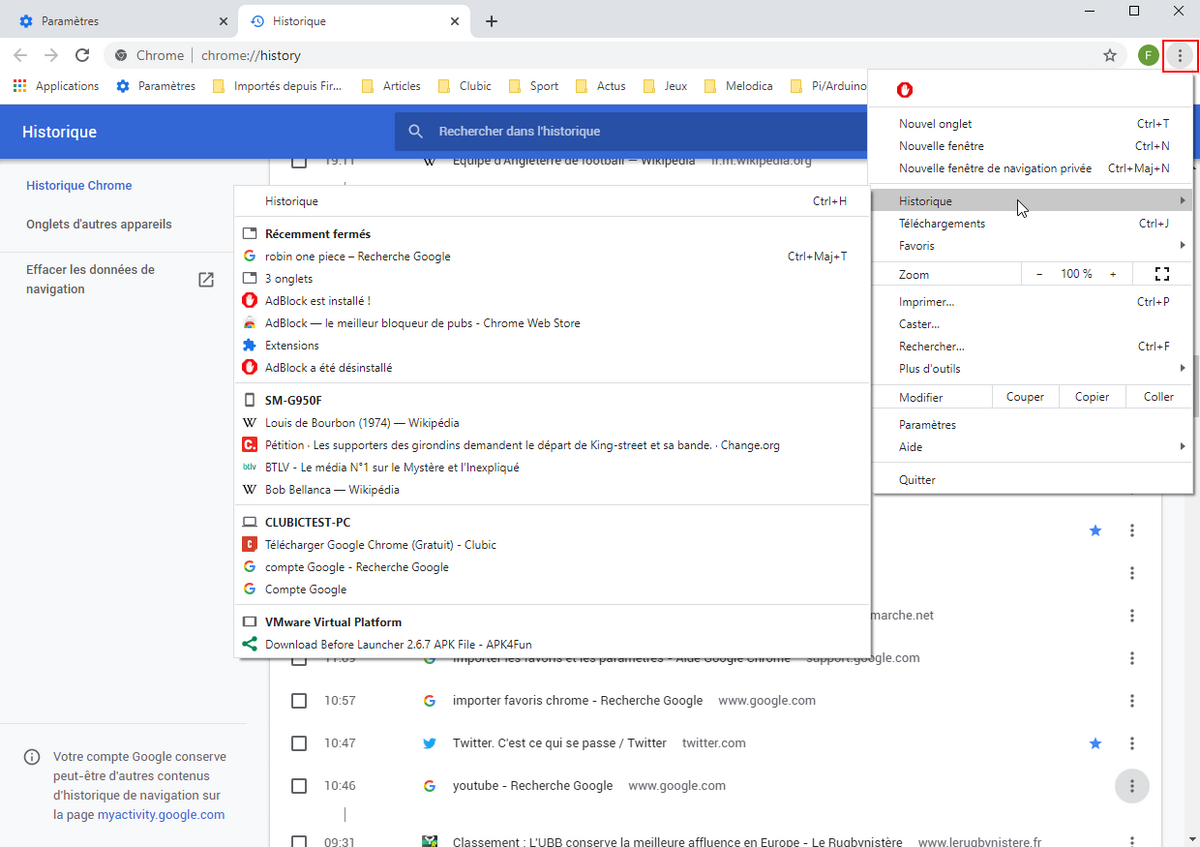Open the Applications grid shortcut
Viewport: 1200px width, 847px height.
pos(56,86)
